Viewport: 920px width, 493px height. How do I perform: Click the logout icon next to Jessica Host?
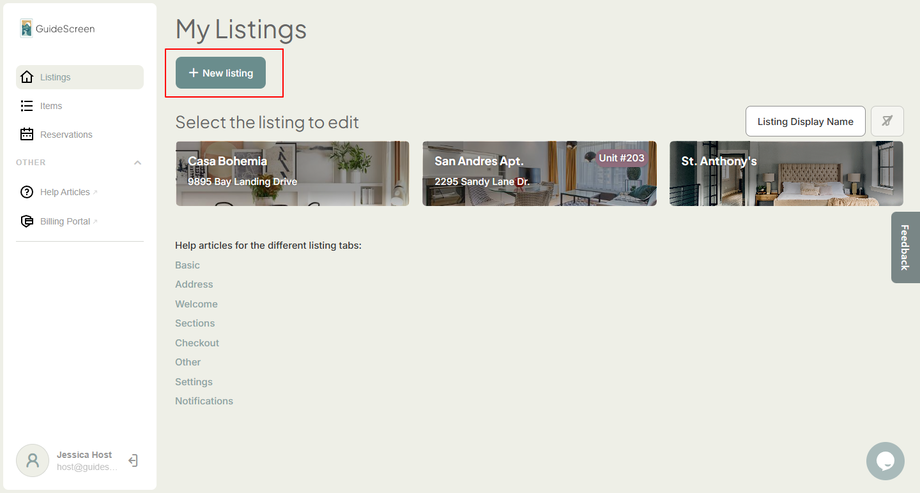(133, 461)
